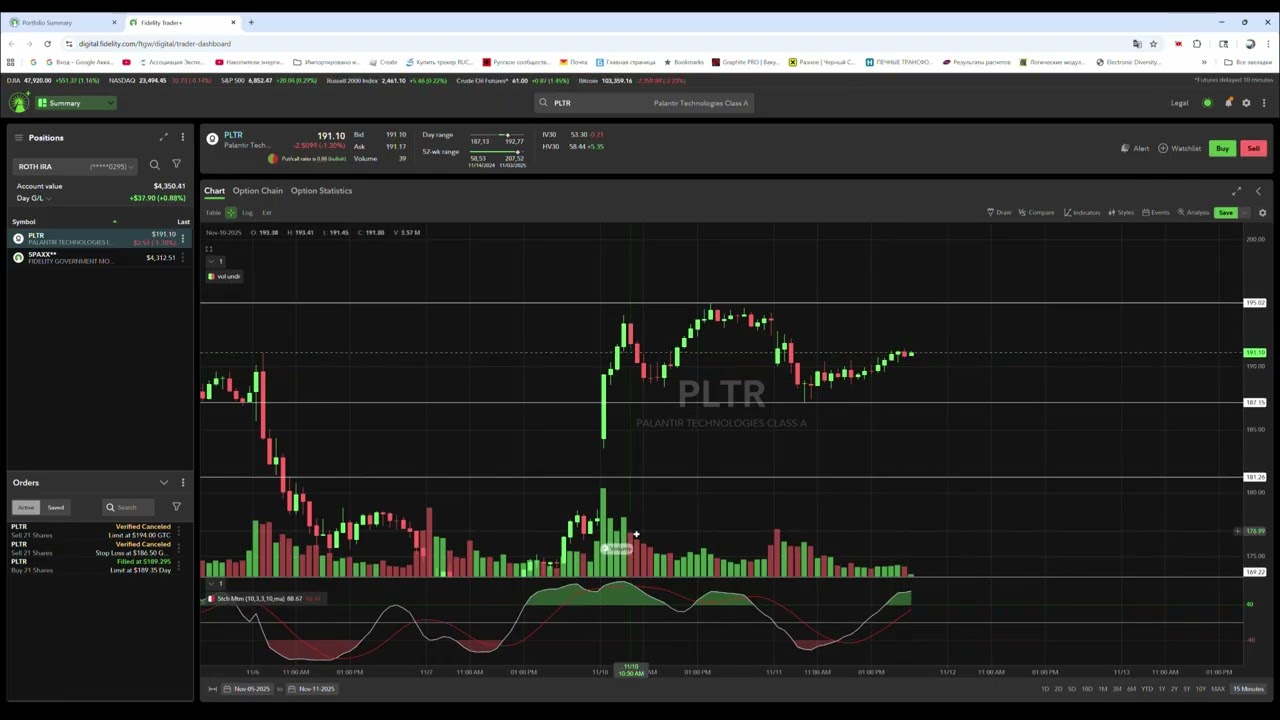This screenshot has width=1280, height=720.
Task: Collapse the Stch Mtm indicator pane
Action: [209, 584]
